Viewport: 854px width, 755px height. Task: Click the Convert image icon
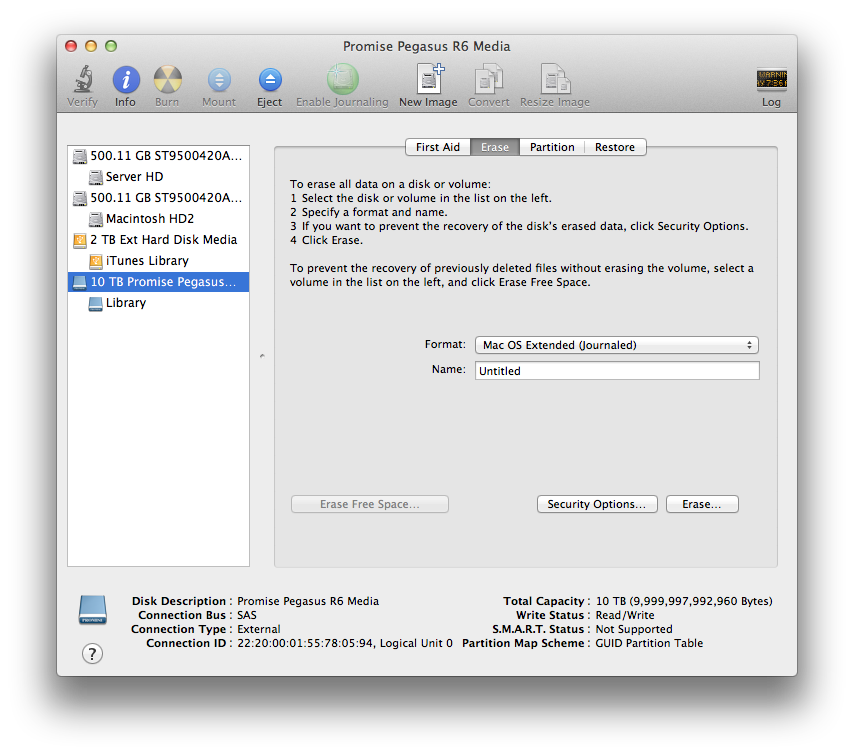(x=489, y=79)
